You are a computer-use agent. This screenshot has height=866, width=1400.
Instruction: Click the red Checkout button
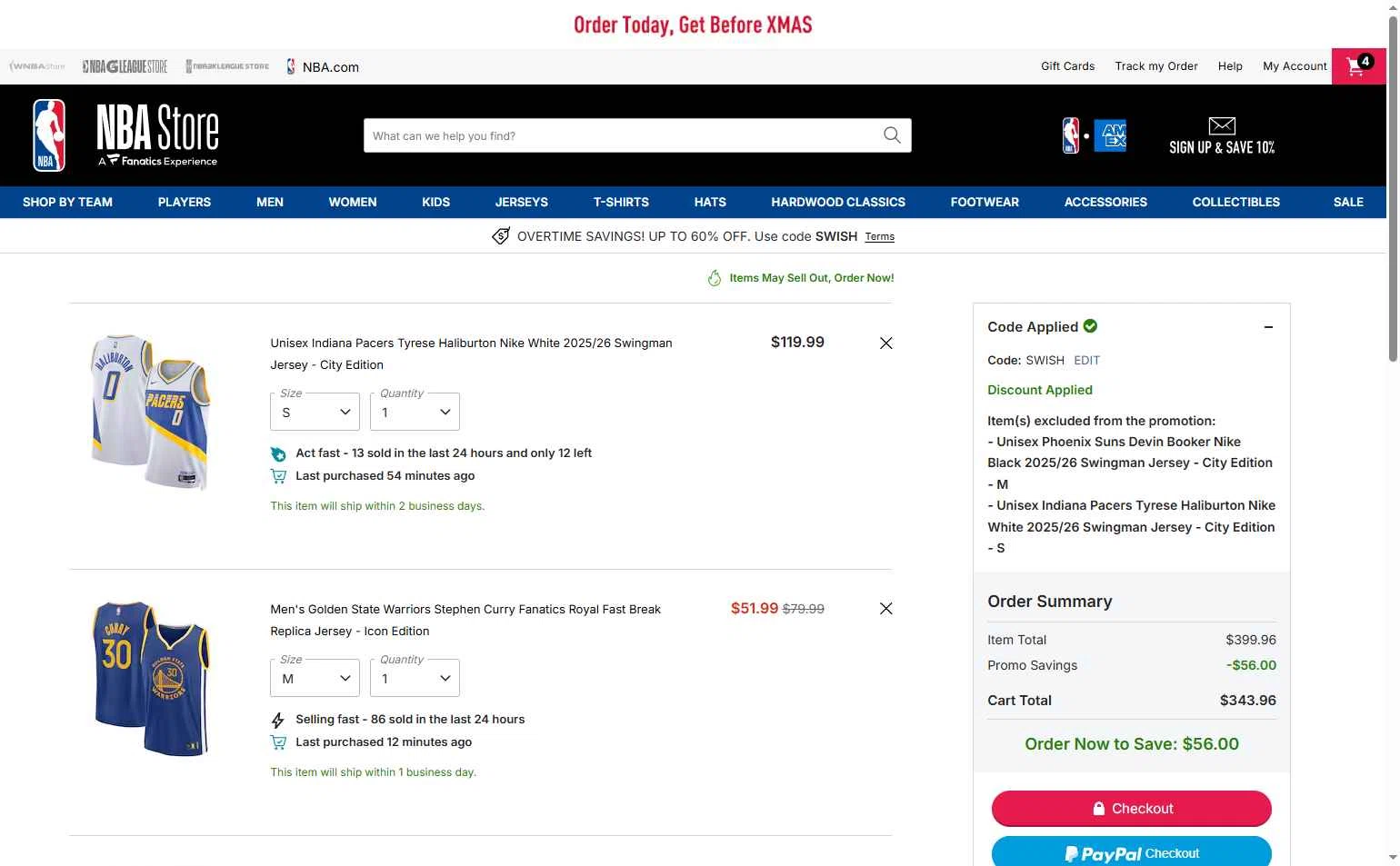(1131, 809)
